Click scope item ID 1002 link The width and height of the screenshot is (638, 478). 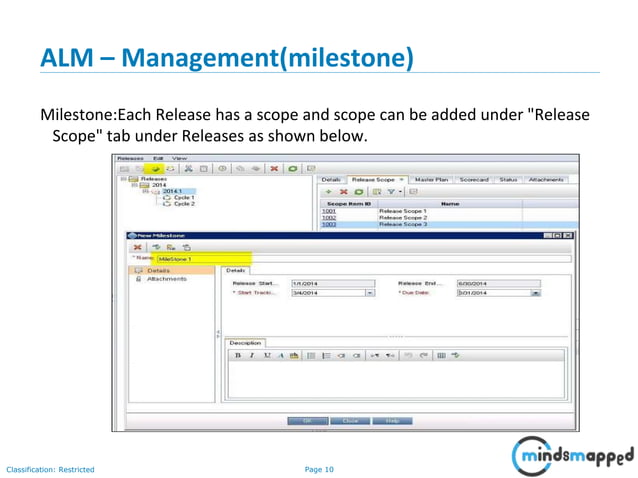(329, 218)
